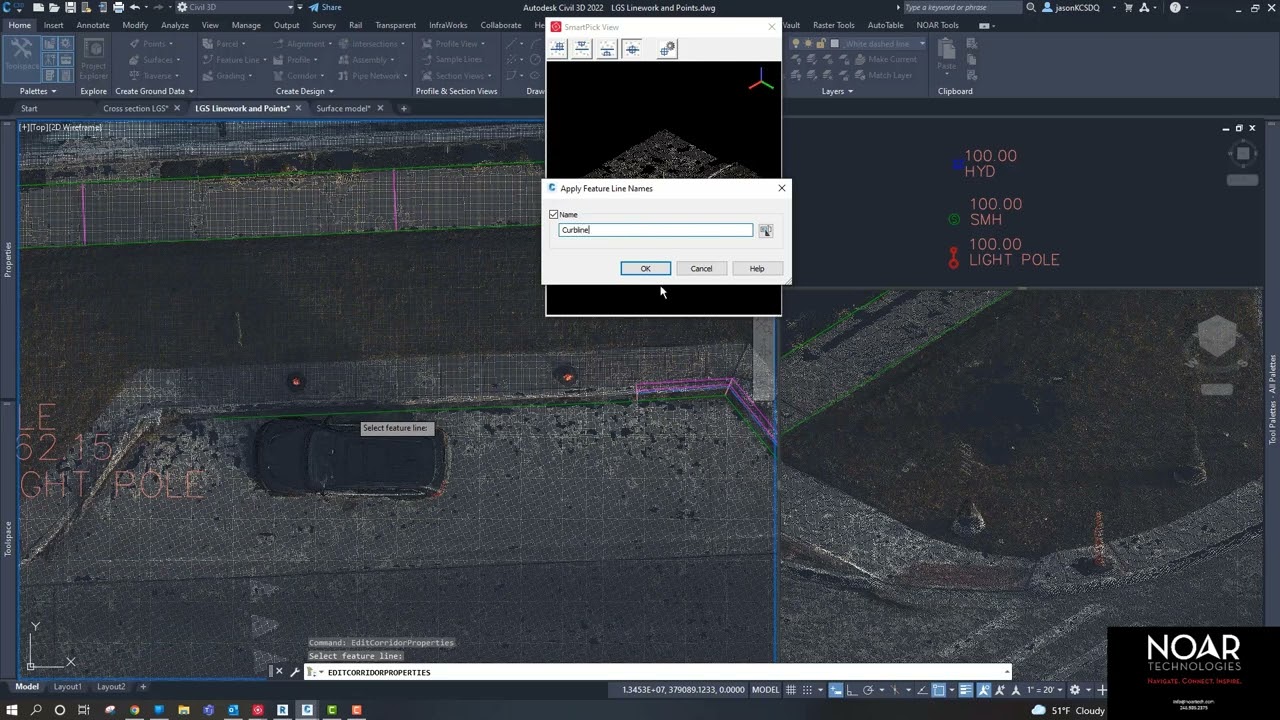Viewport: 1280px width, 720px height.
Task: Click the Curbline name input field
Action: (x=655, y=230)
